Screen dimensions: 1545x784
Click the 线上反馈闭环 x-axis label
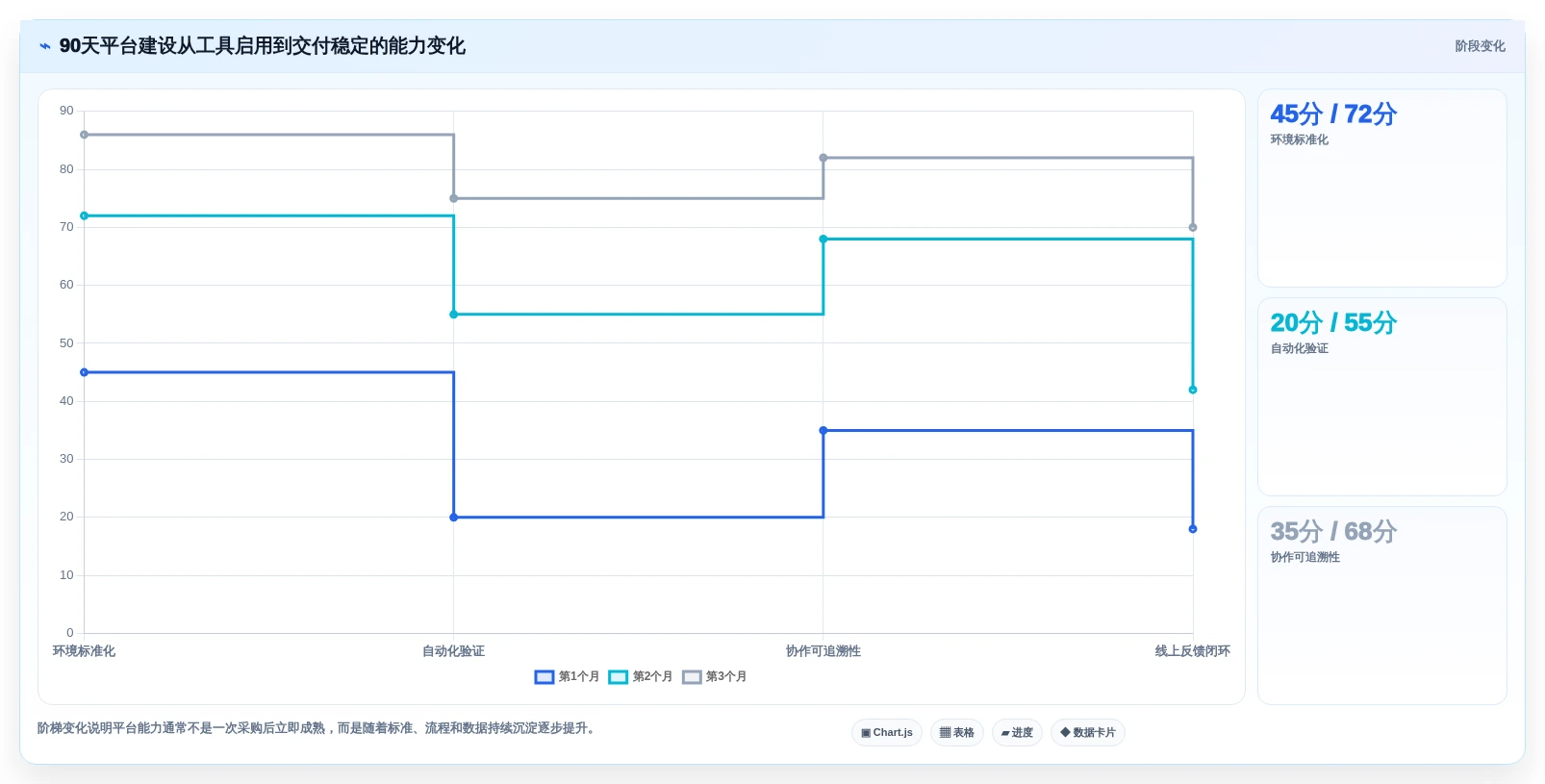click(1193, 651)
